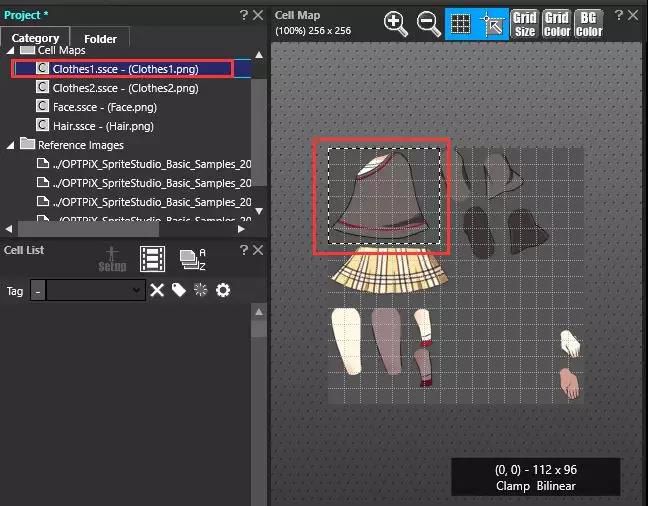Click the minus button beside Tag
This screenshot has width=648, height=506.
pos(38,291)
